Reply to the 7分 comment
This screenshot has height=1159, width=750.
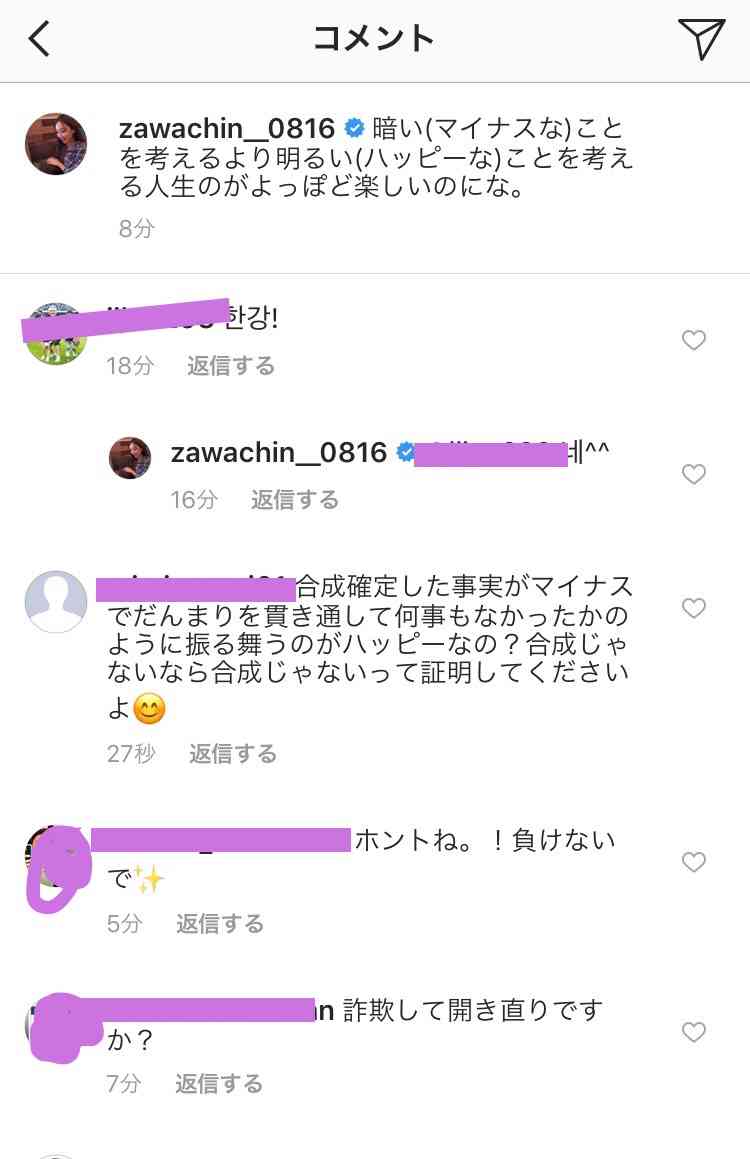coord(219,1084)
